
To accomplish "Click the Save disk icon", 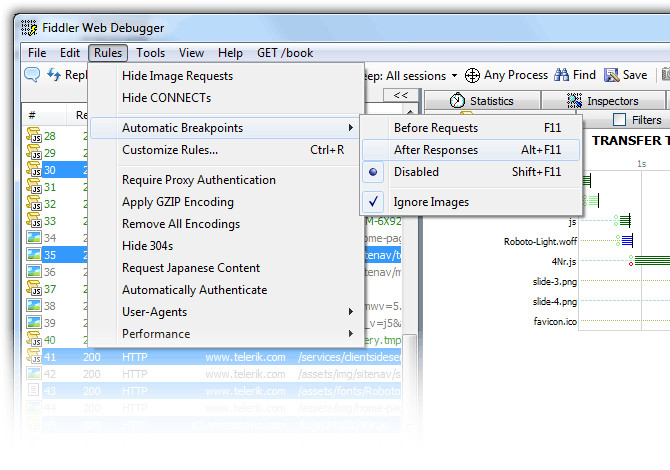I will tap(611, 75).
